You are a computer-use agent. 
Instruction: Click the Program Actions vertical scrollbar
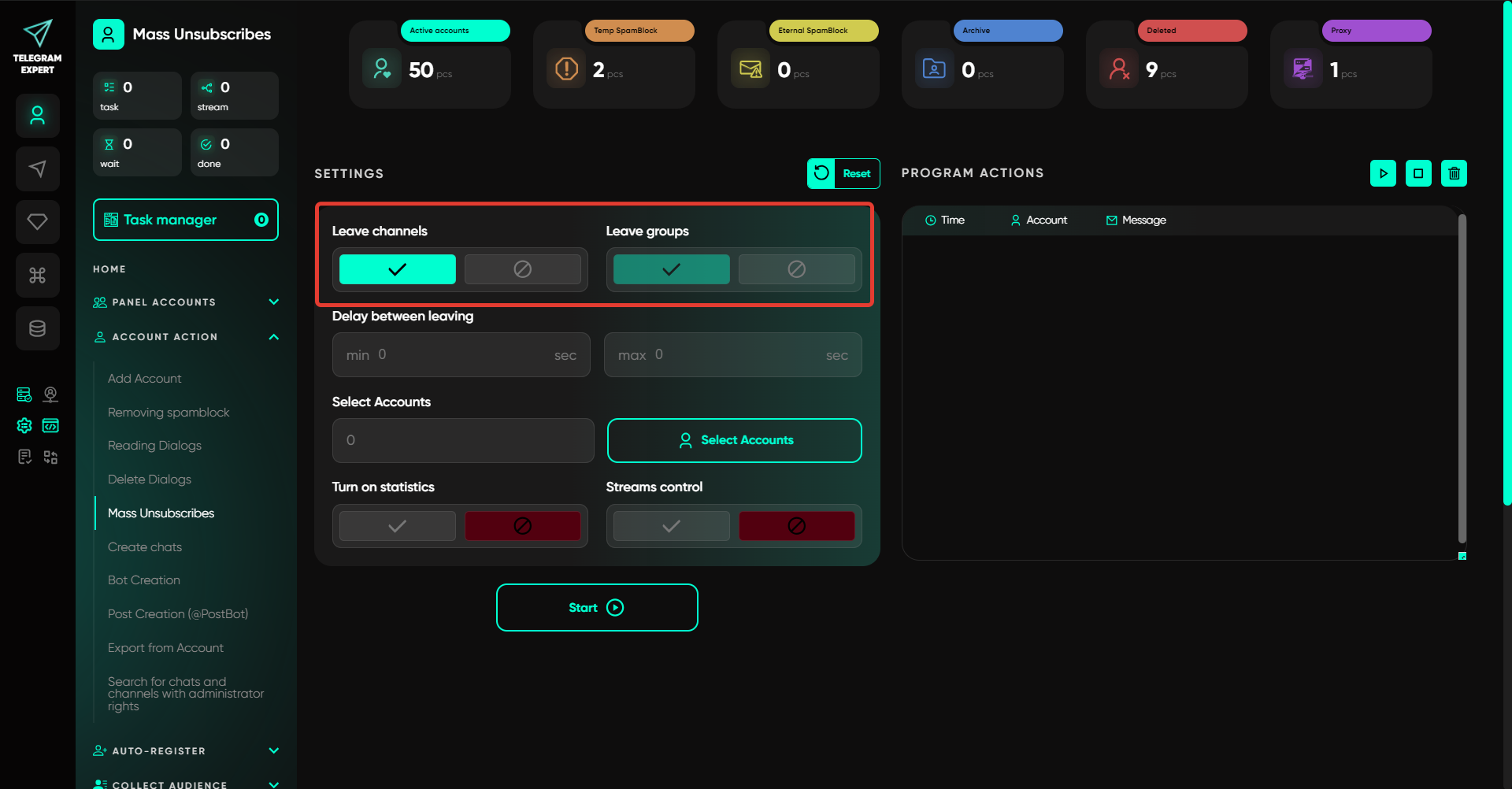pyautogui.click(x=1462, y=378)
